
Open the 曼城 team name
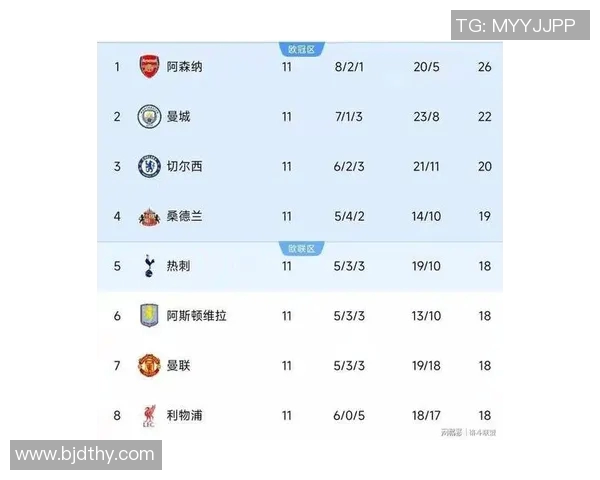click(178, 117)
